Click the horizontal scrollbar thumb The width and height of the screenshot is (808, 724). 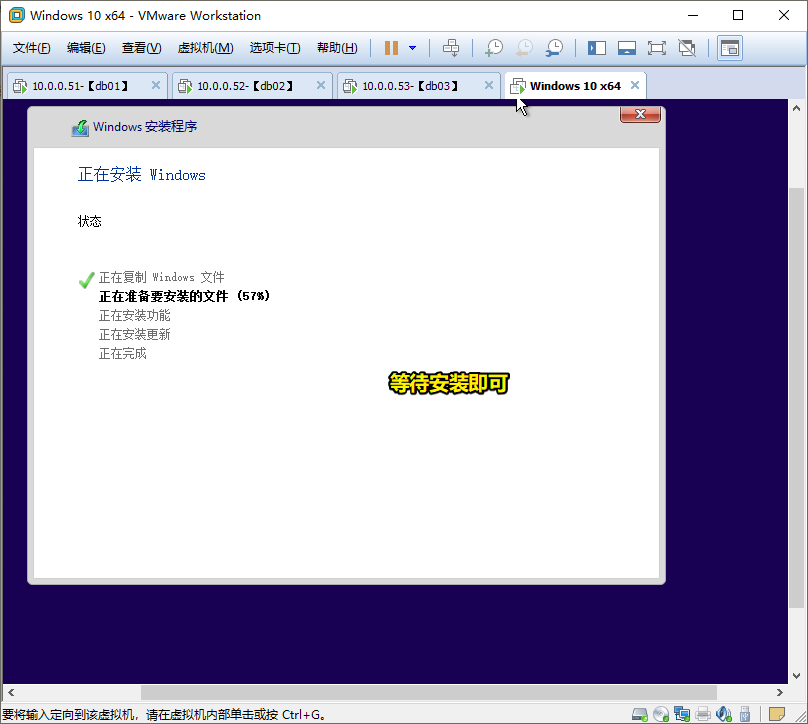coord(429,693)
